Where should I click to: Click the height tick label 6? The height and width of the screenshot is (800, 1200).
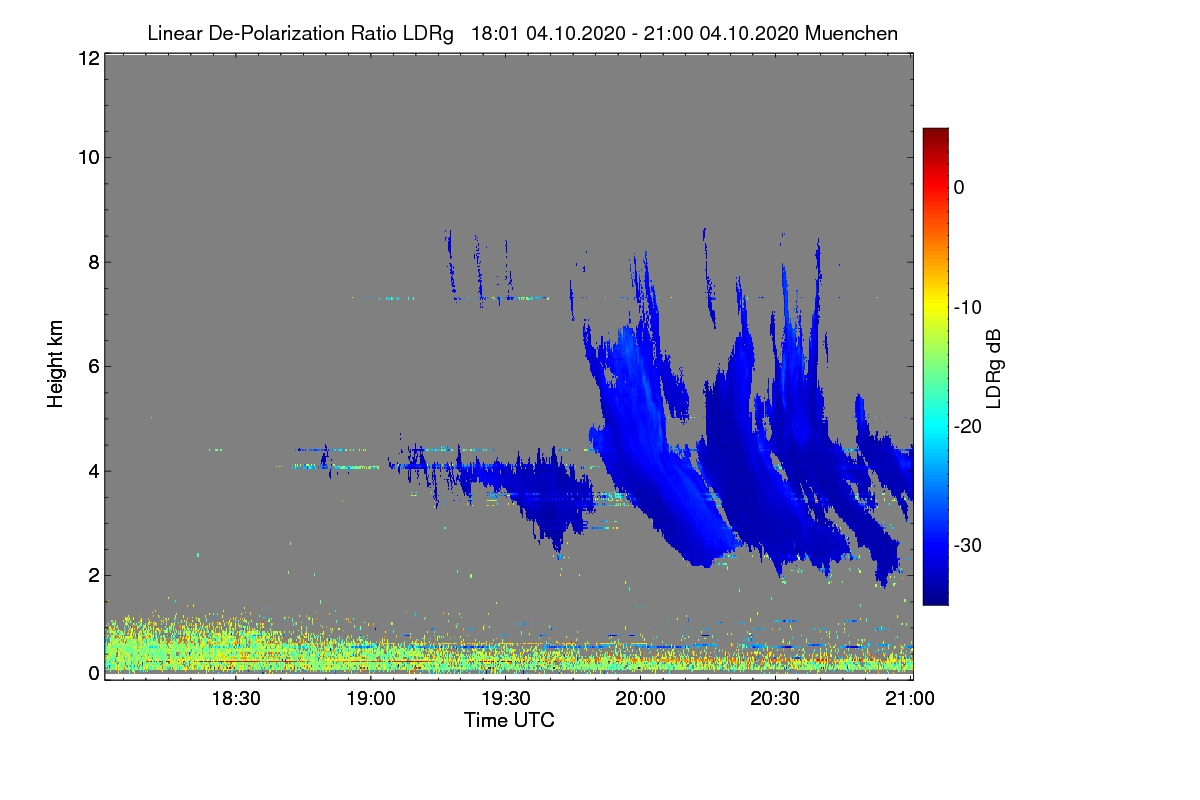(92, 366)
